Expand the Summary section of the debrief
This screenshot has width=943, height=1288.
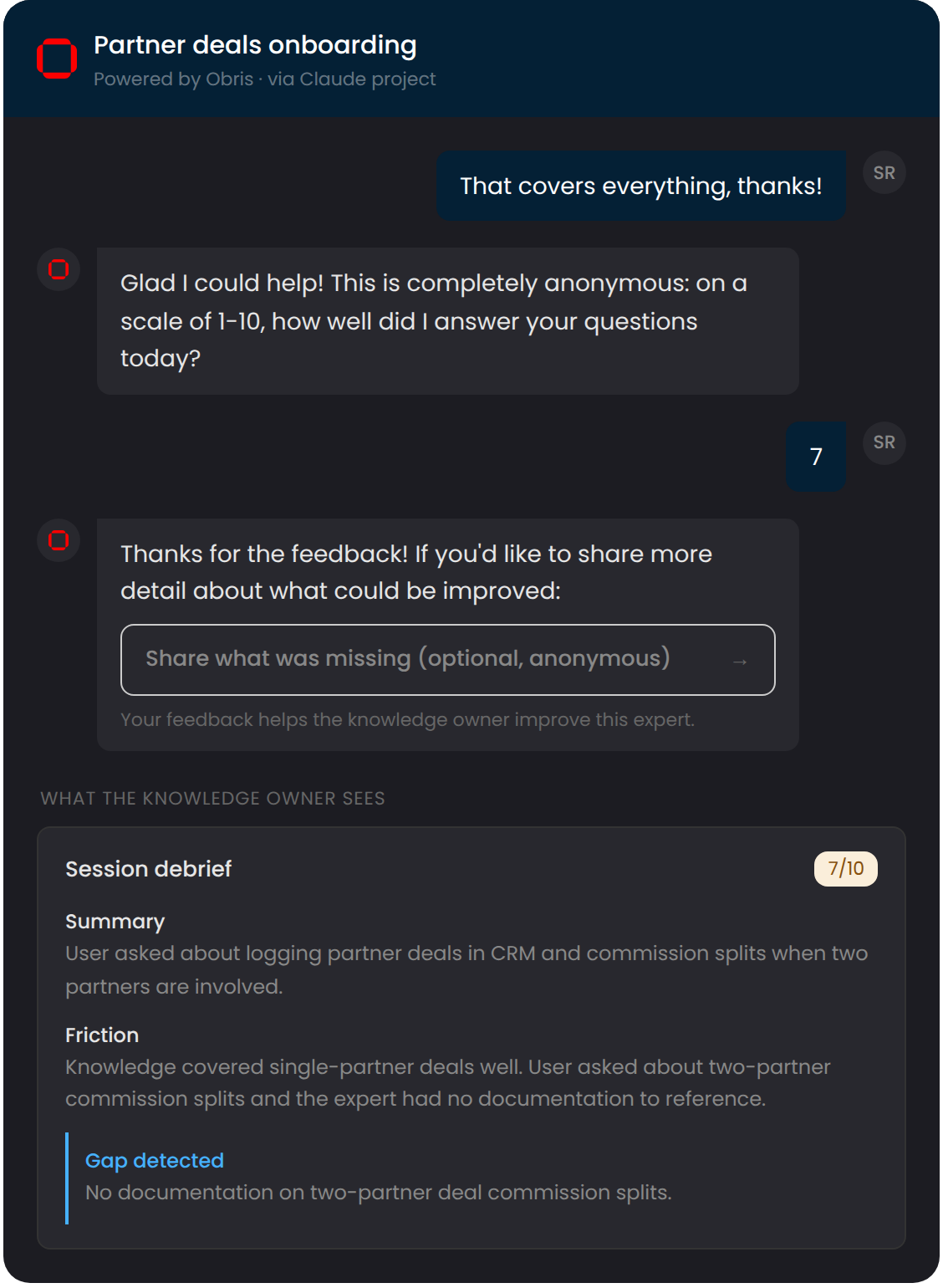(x=115, y=922)
